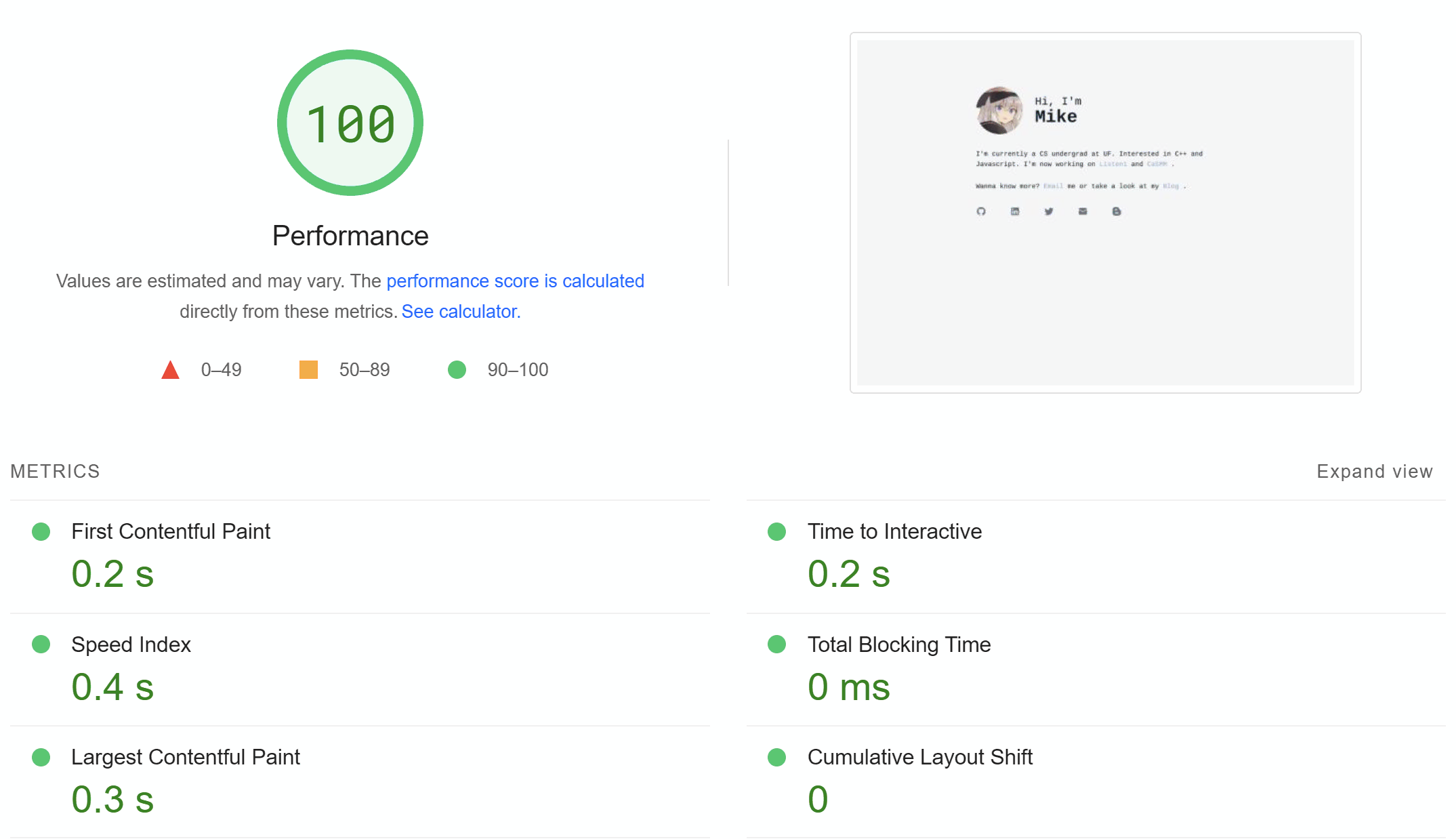The image size is (1456, 839).
Task: Click the 100 performance score gauge
Action: 350,123
